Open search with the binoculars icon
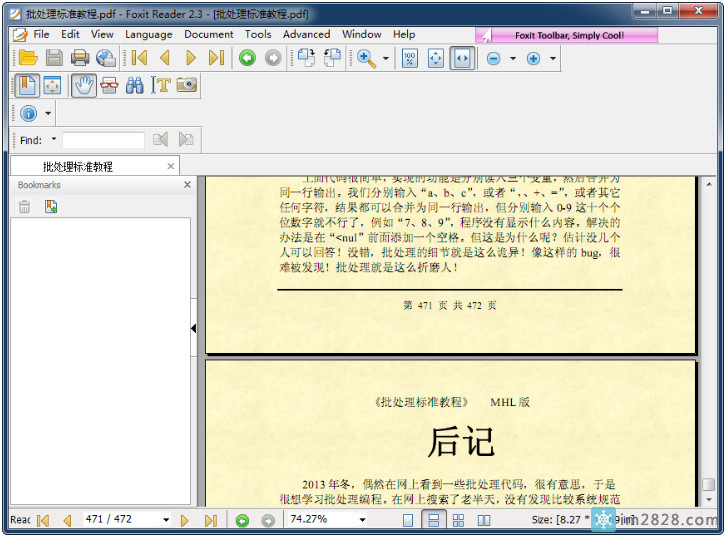This screenshot has width=726, height=537. (x=134, y=86)
